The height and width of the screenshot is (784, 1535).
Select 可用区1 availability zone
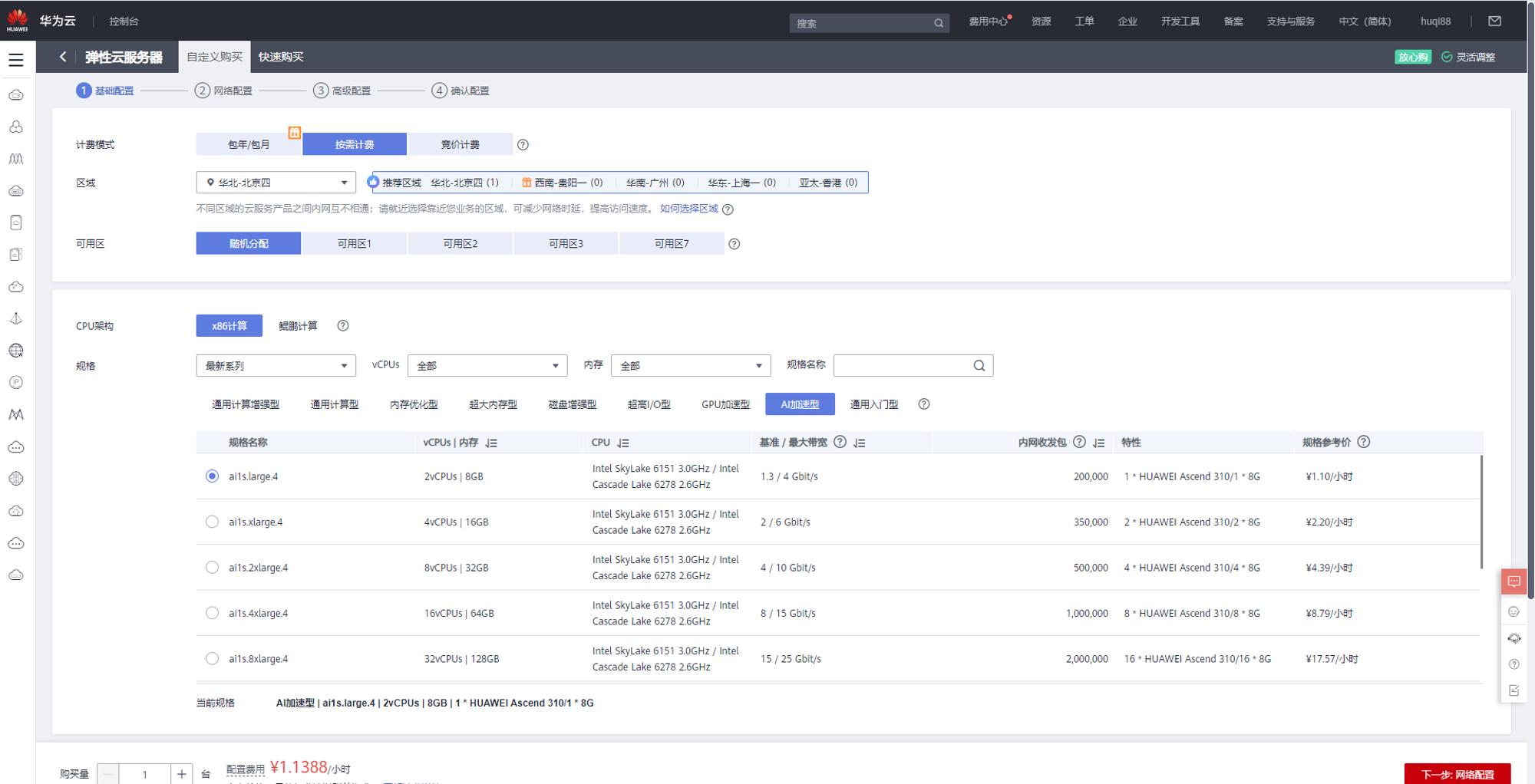pyautogui.click(x=354, y=243)
